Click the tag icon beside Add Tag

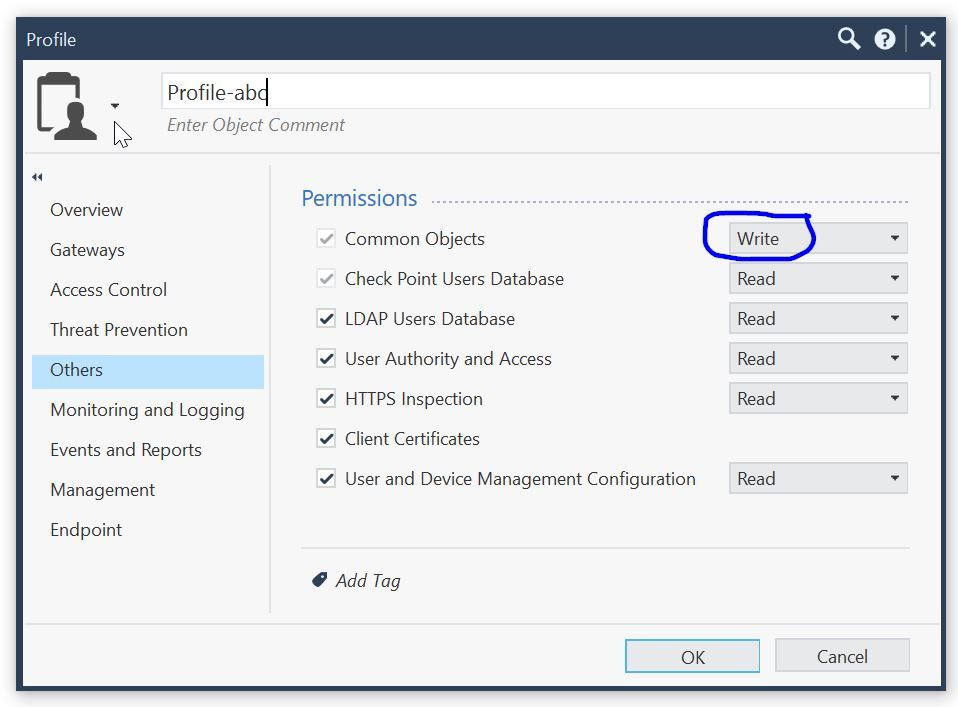click(x=320, y=579)
